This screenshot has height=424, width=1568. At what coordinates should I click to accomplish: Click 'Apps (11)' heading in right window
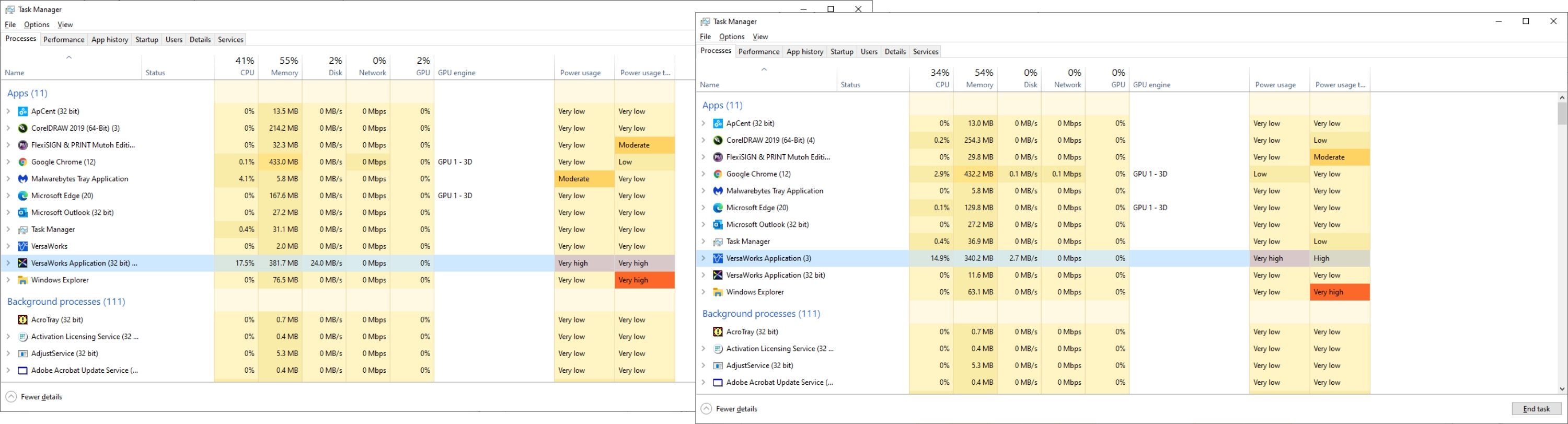tap(722, 106)
